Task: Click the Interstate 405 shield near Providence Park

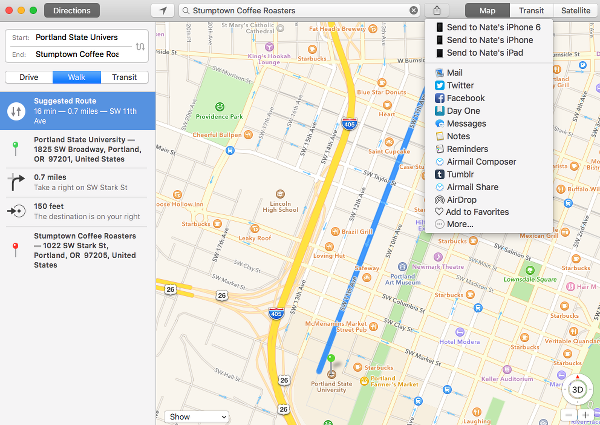Action: point(349,124)
